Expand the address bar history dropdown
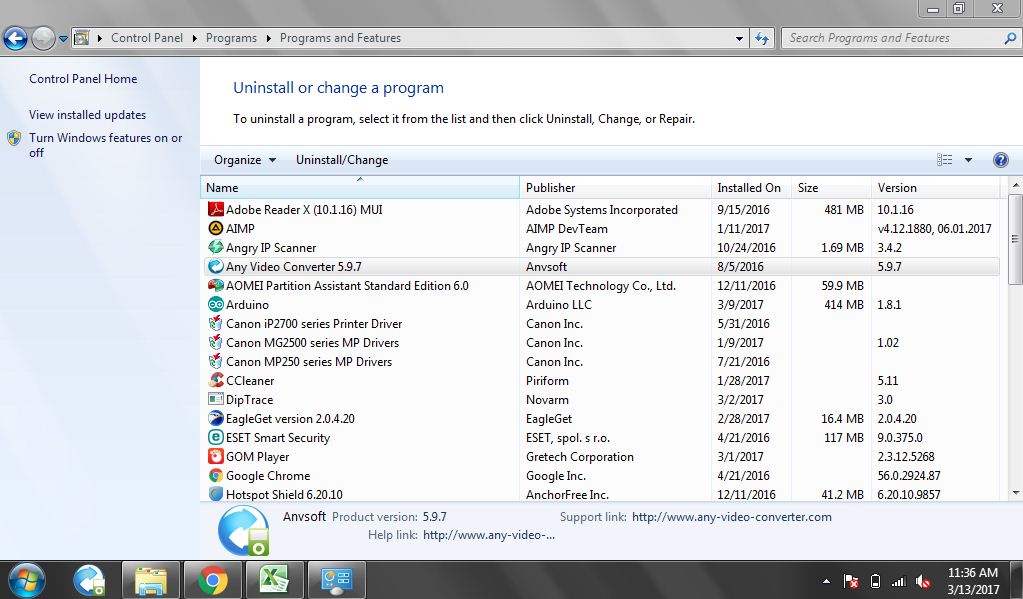The image size is (1023, 599). tap(739, 38)
